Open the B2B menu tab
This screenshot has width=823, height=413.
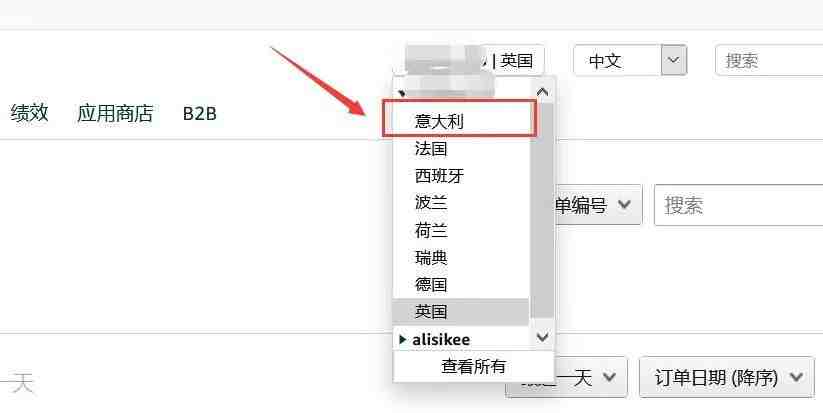point(199,114)
